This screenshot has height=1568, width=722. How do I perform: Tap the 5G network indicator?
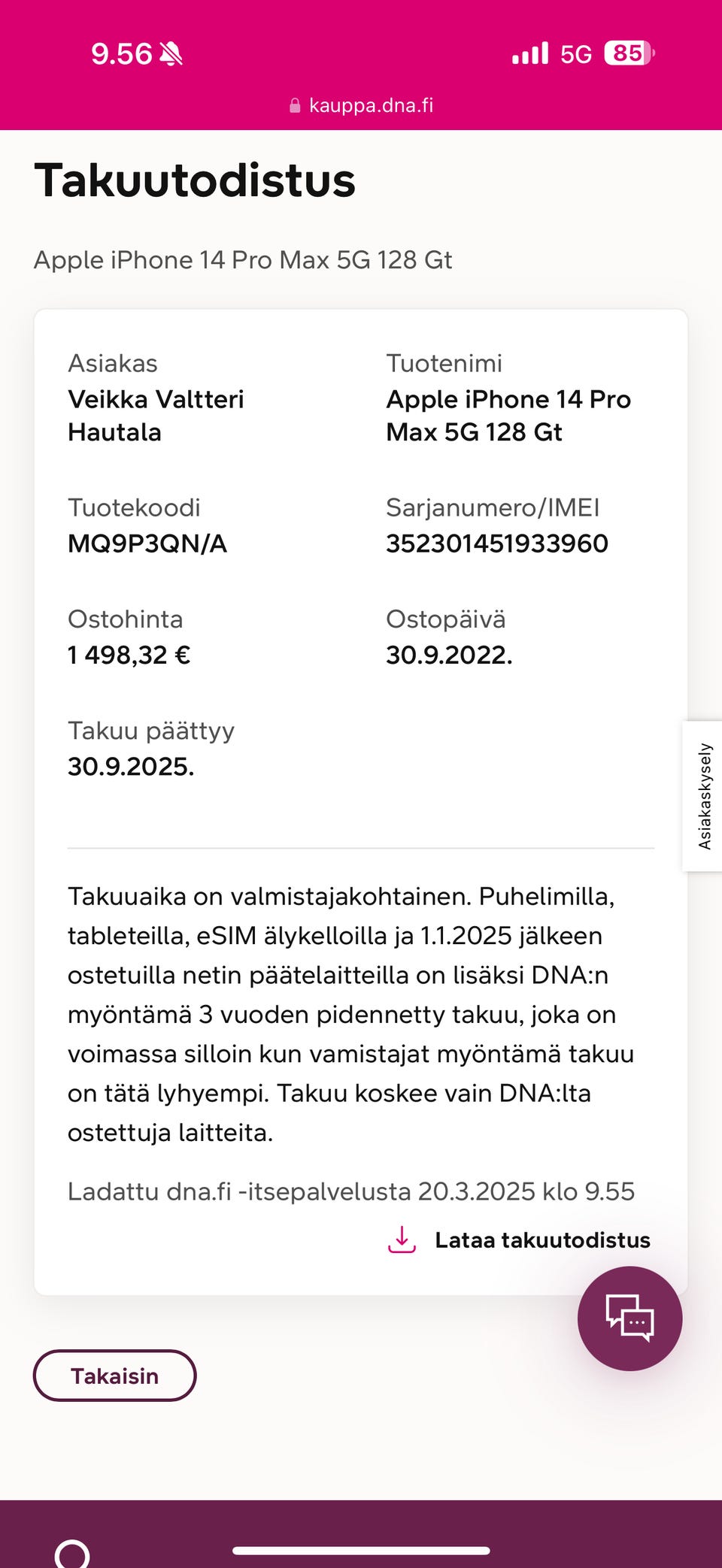tap(576, 54)
